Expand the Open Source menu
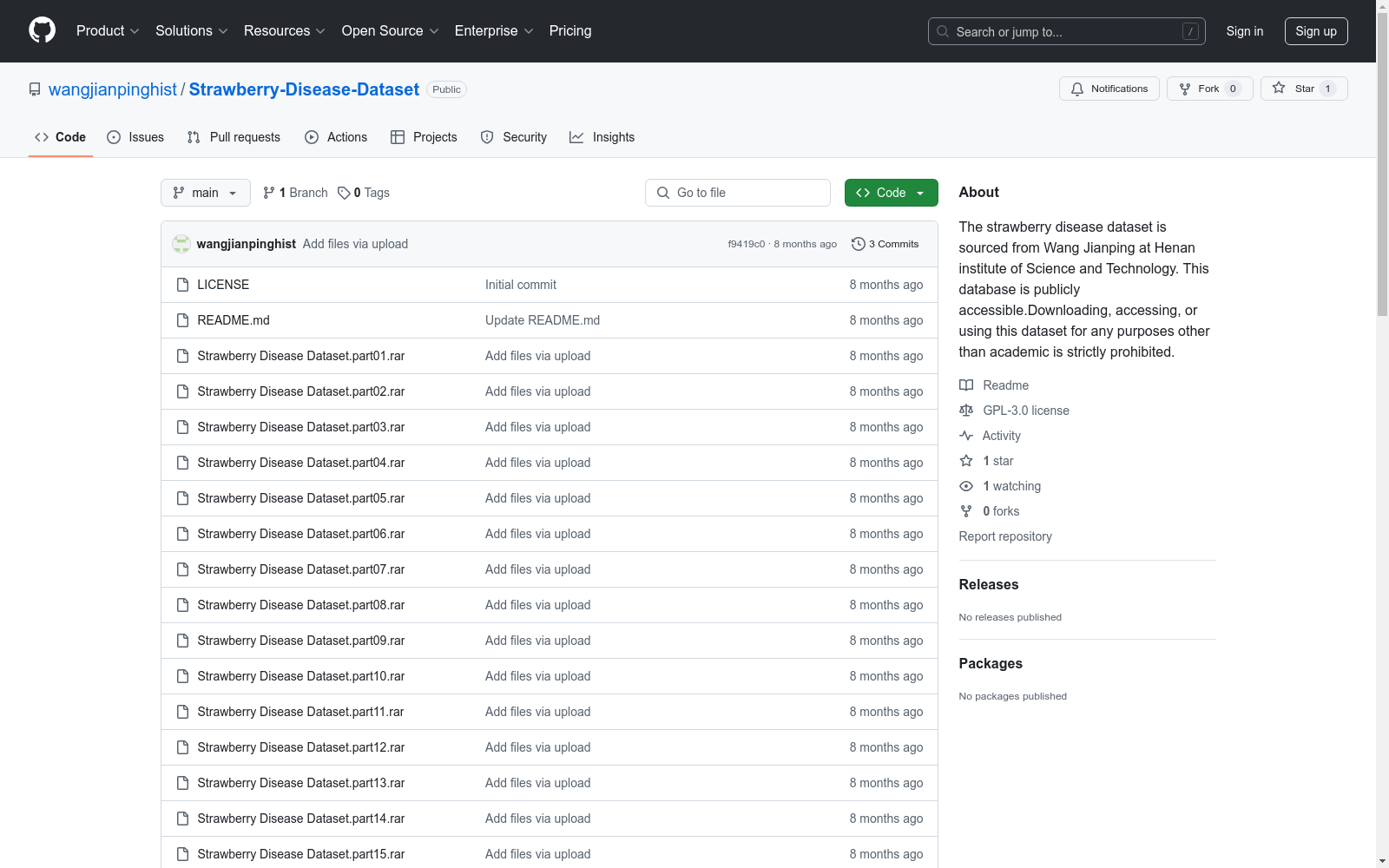1389x868 pixels. pyautogui.click(x=390, y=31)
